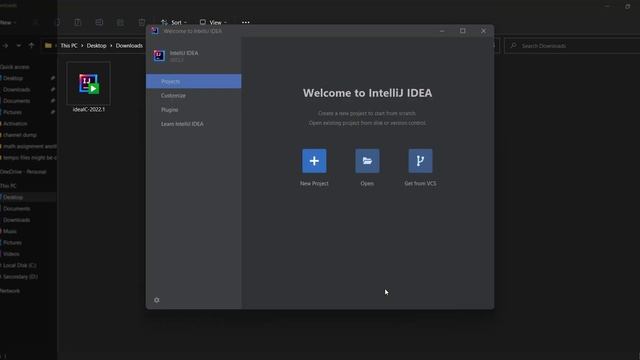Click the Share icon in Explorer toolbar
The width and height of the screenshot is (640, 360).
click(120, 22)
